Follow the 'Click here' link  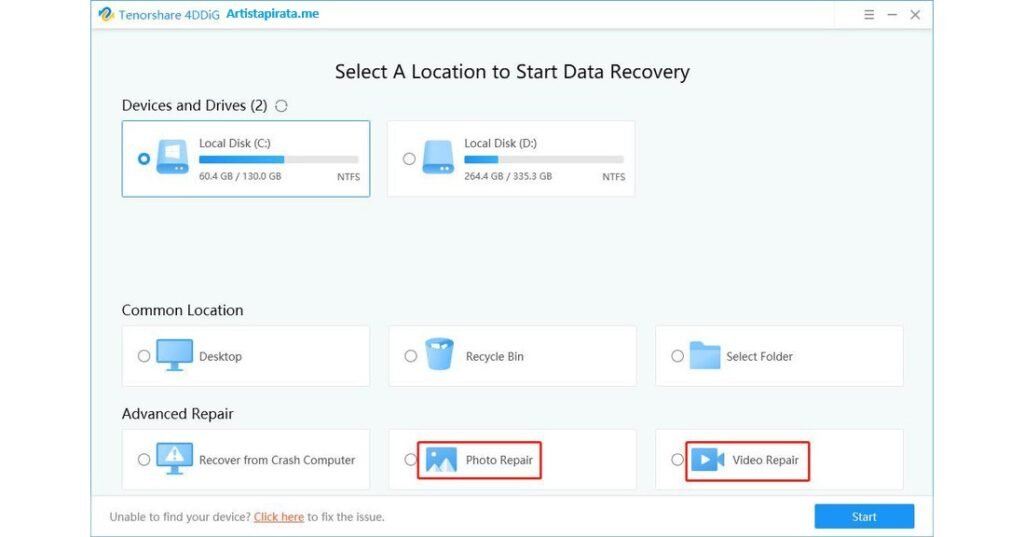click(279, 517)
